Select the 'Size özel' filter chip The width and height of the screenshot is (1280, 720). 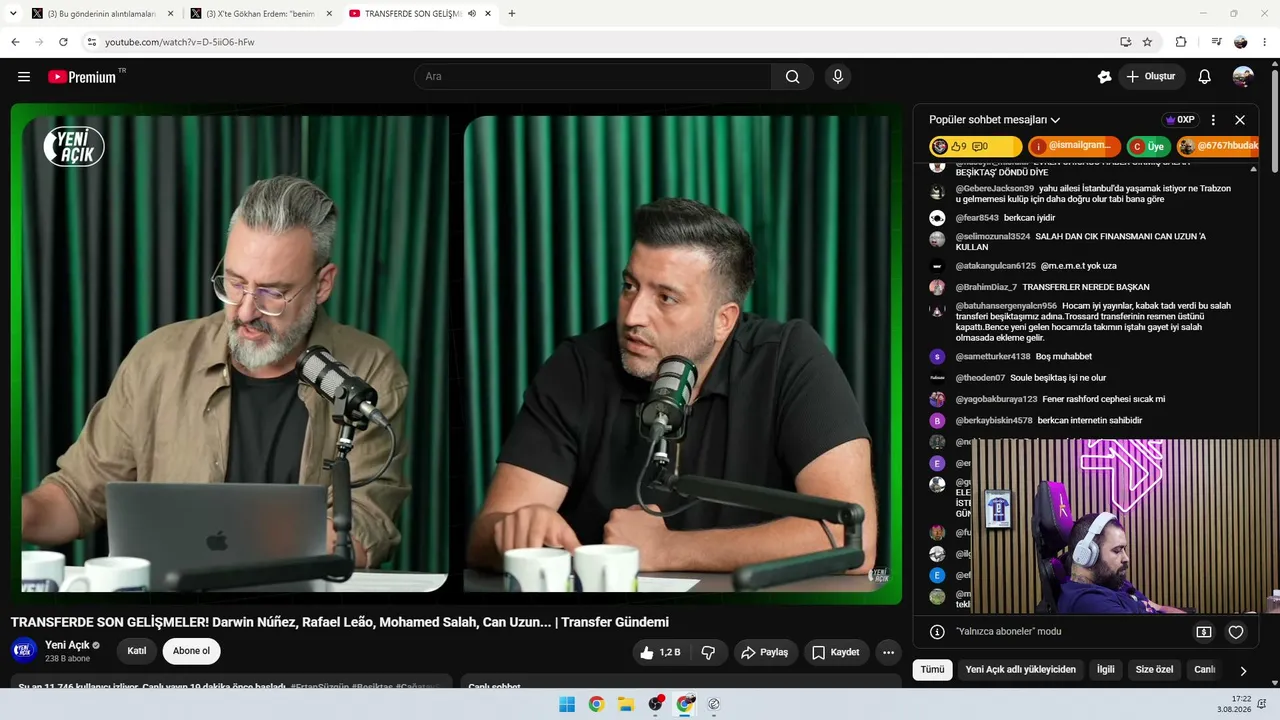click(1154, 670)
